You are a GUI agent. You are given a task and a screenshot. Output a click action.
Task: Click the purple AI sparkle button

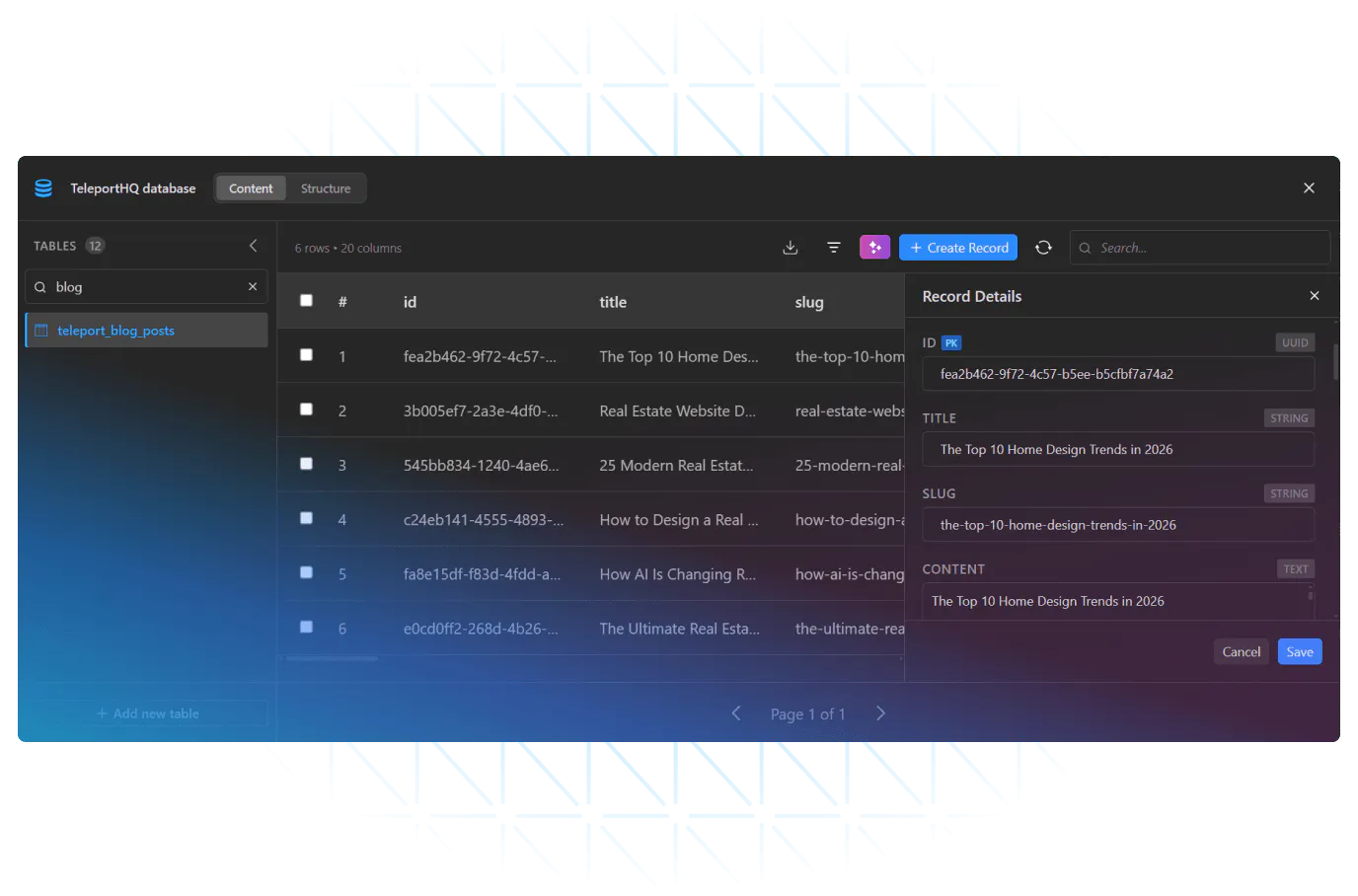(x=874, y=247)
